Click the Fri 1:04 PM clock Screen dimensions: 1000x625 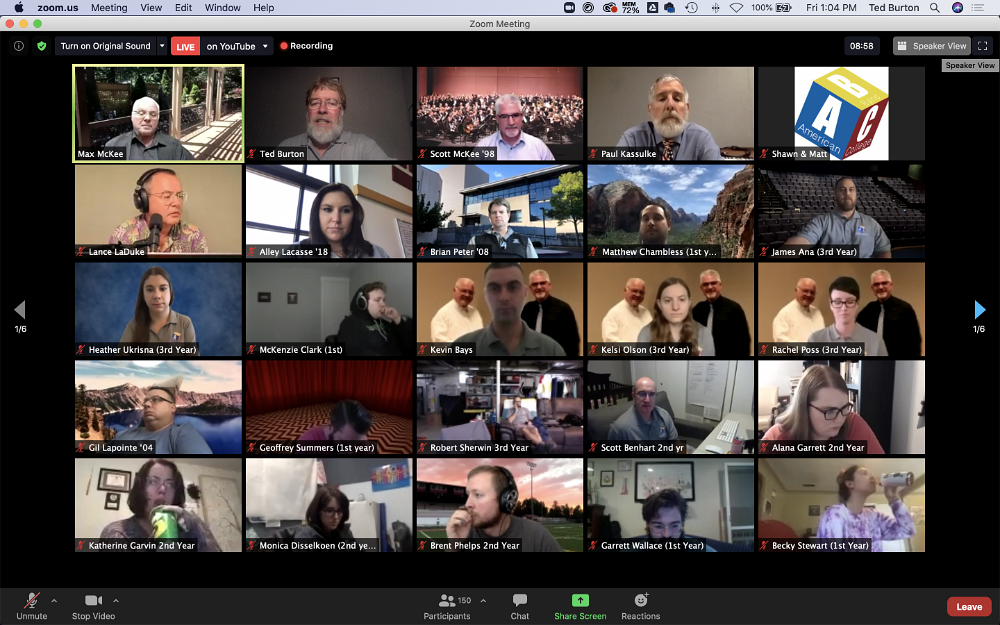(x=831, y=8)
